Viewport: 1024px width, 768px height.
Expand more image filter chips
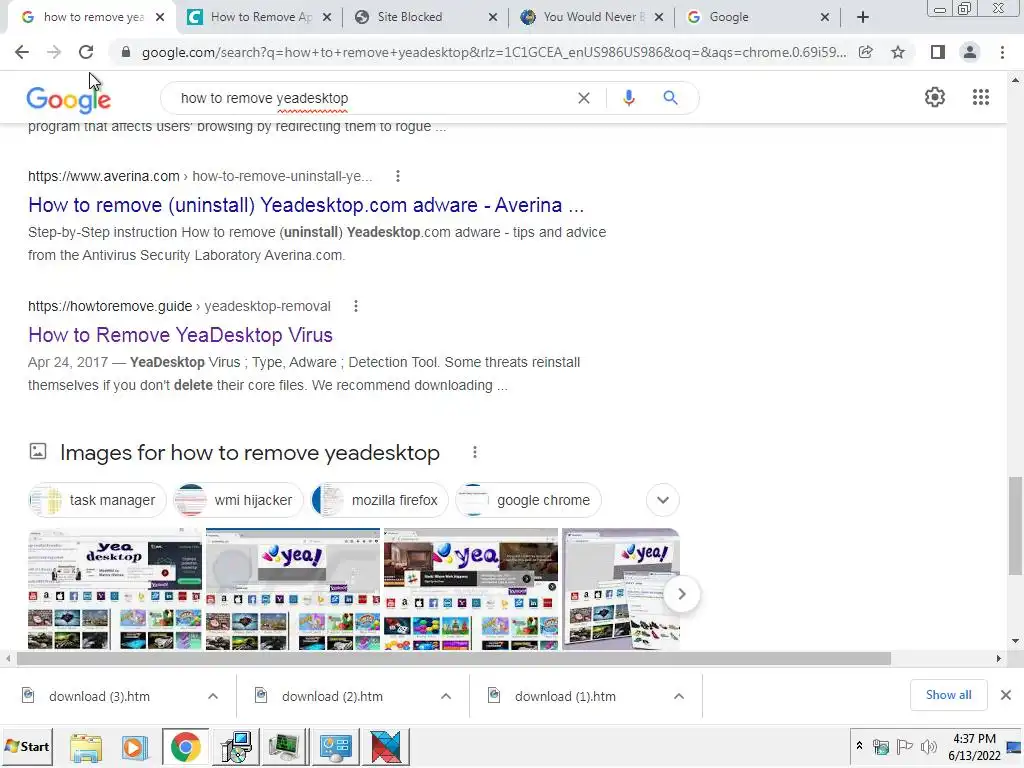pyautogui.click(x=663, y=500)
